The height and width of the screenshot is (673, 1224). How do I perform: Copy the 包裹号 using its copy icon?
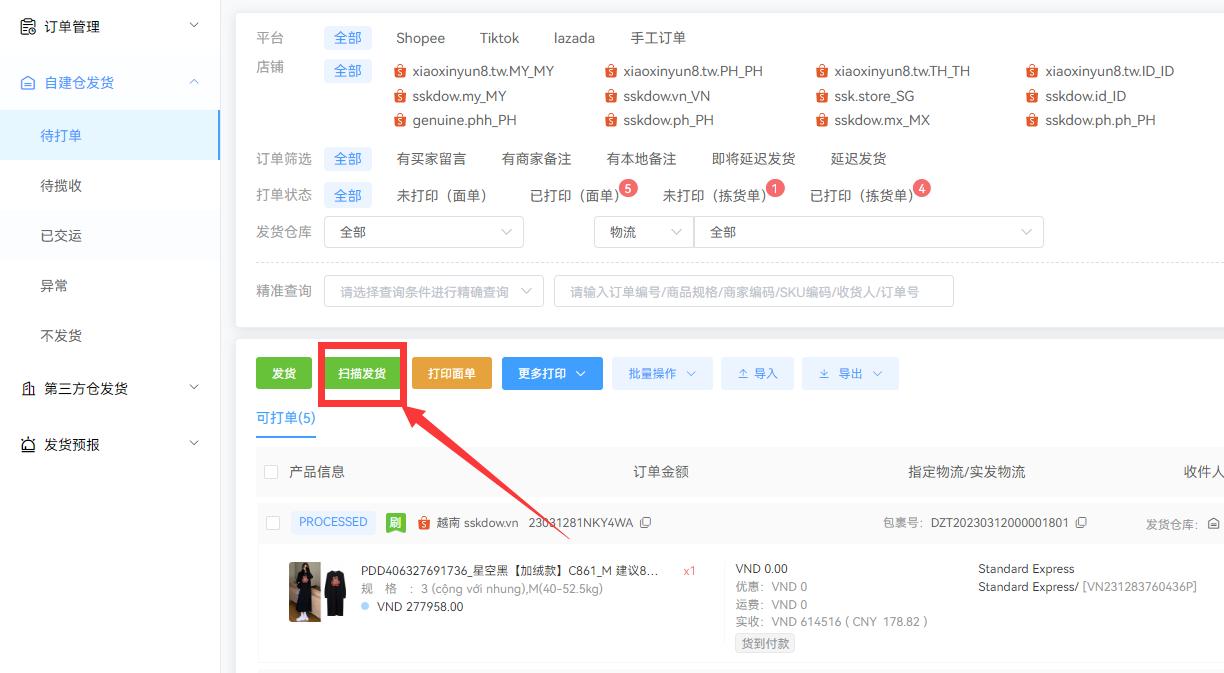[1081, 521]
